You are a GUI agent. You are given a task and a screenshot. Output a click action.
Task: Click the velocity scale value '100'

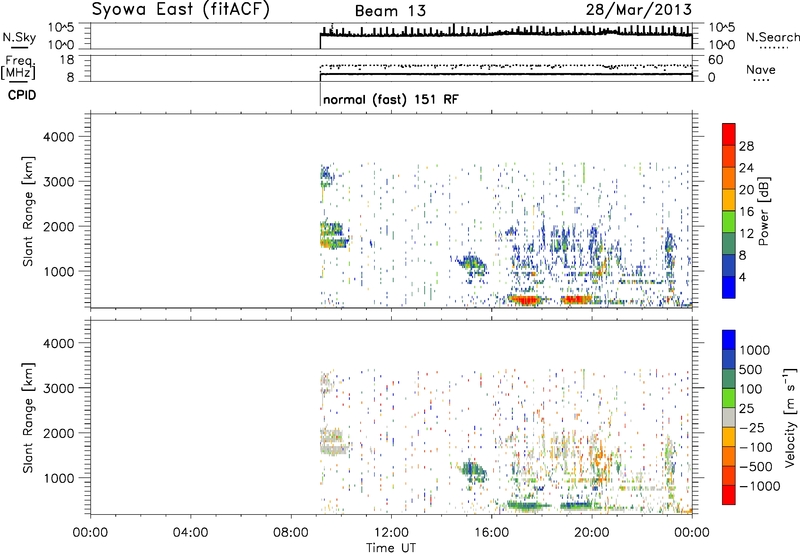click(x=751, y=389)
